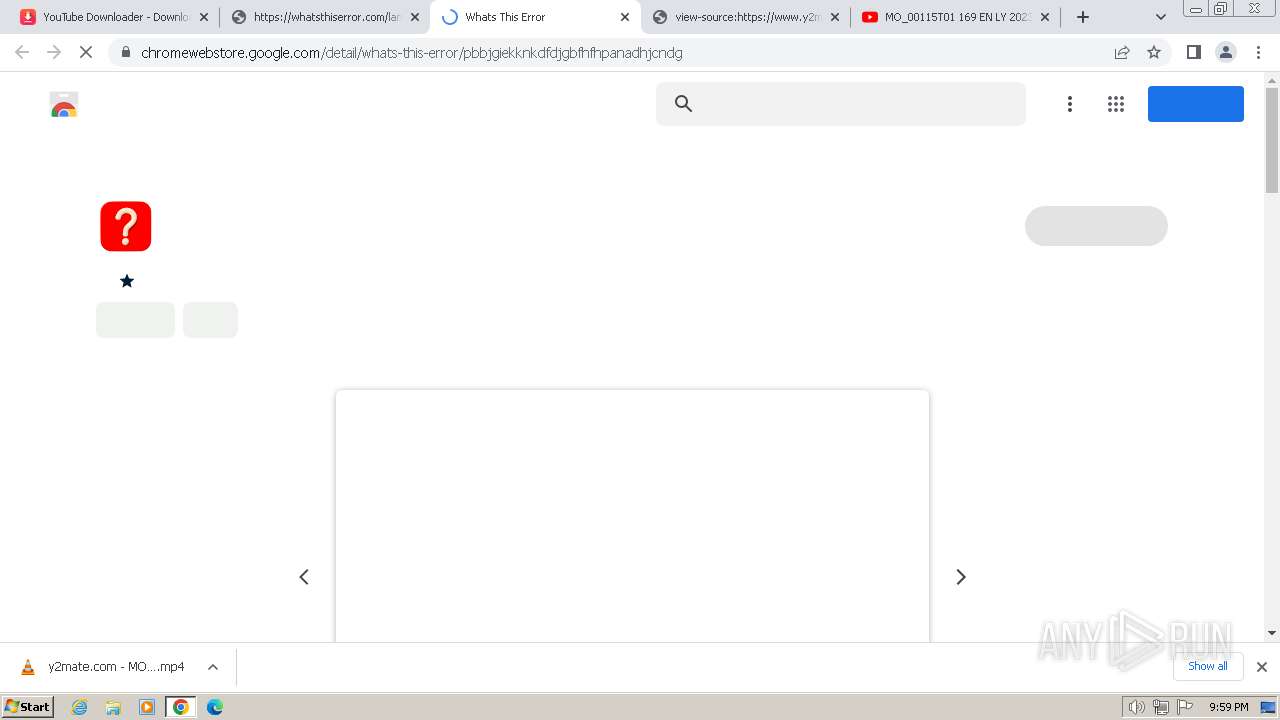
Task: Open the tab search dropdown
Action: (x=1161, y=17)
